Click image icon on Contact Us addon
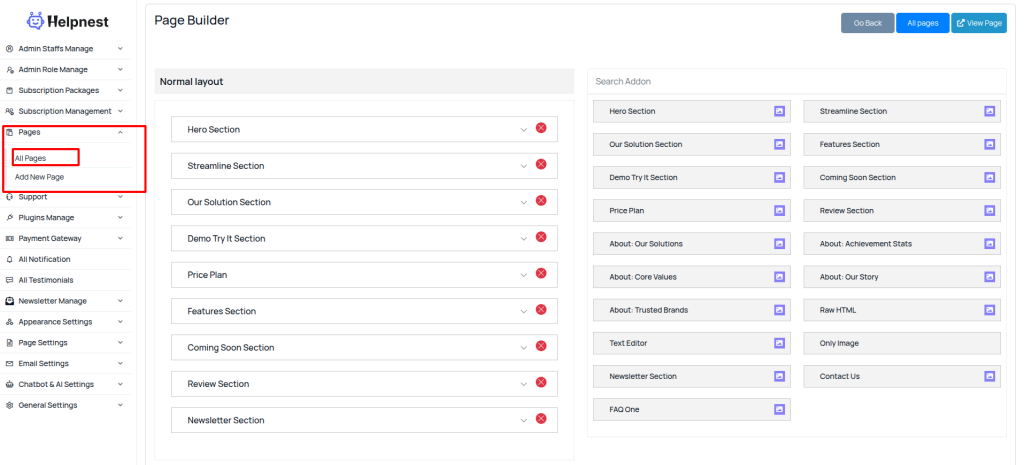 pyautogui.click(x=989, y=376)
